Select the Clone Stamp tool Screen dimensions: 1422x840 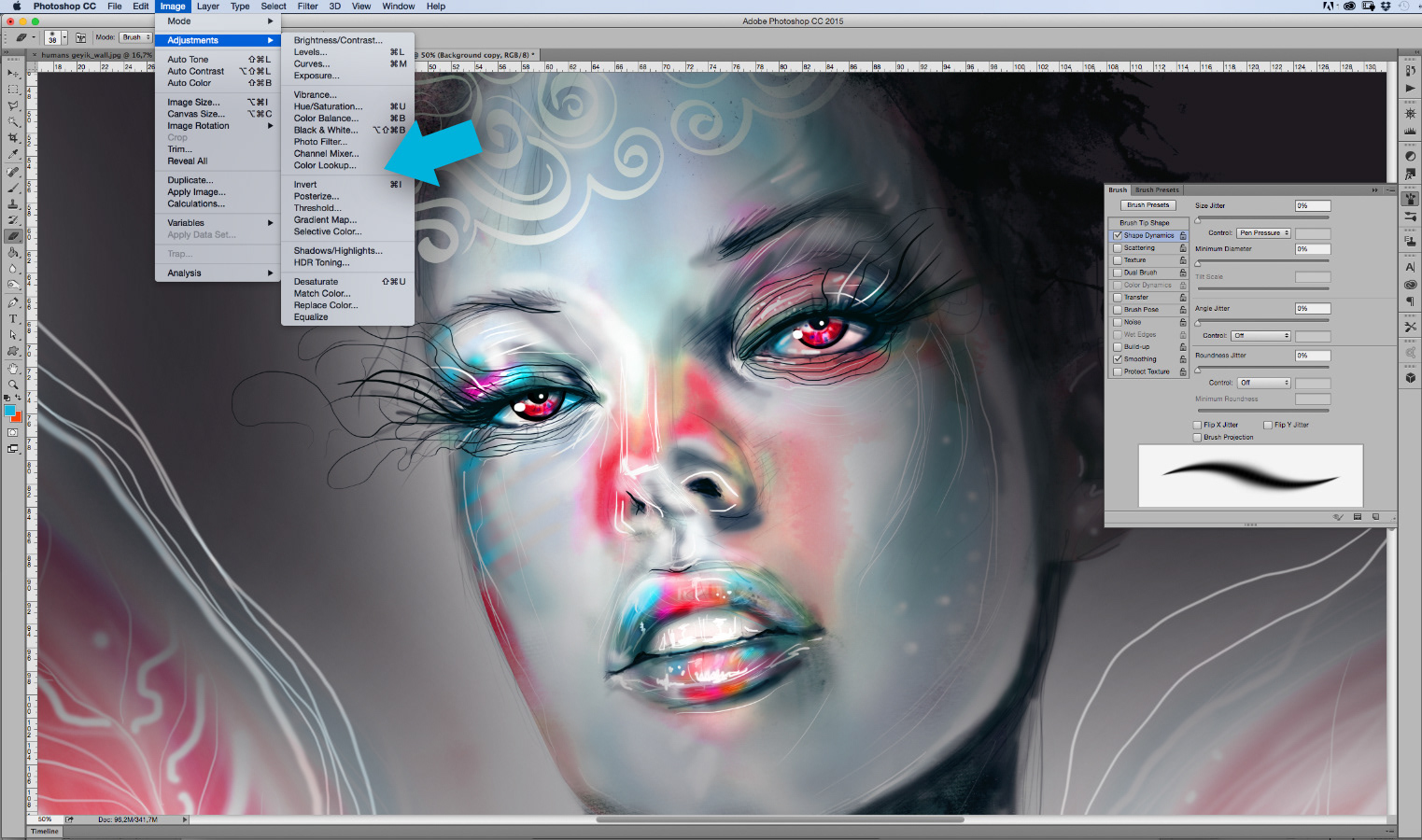13,203
